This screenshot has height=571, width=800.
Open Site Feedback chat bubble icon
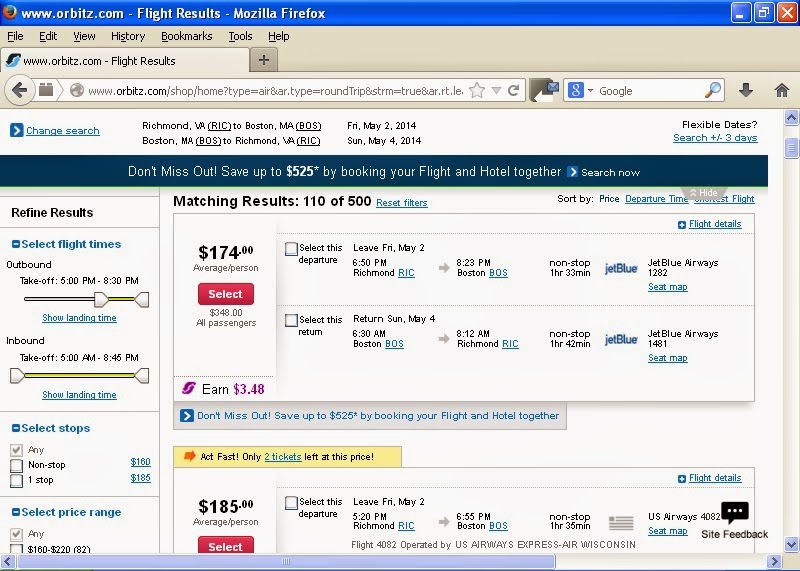tap(735, 512)
